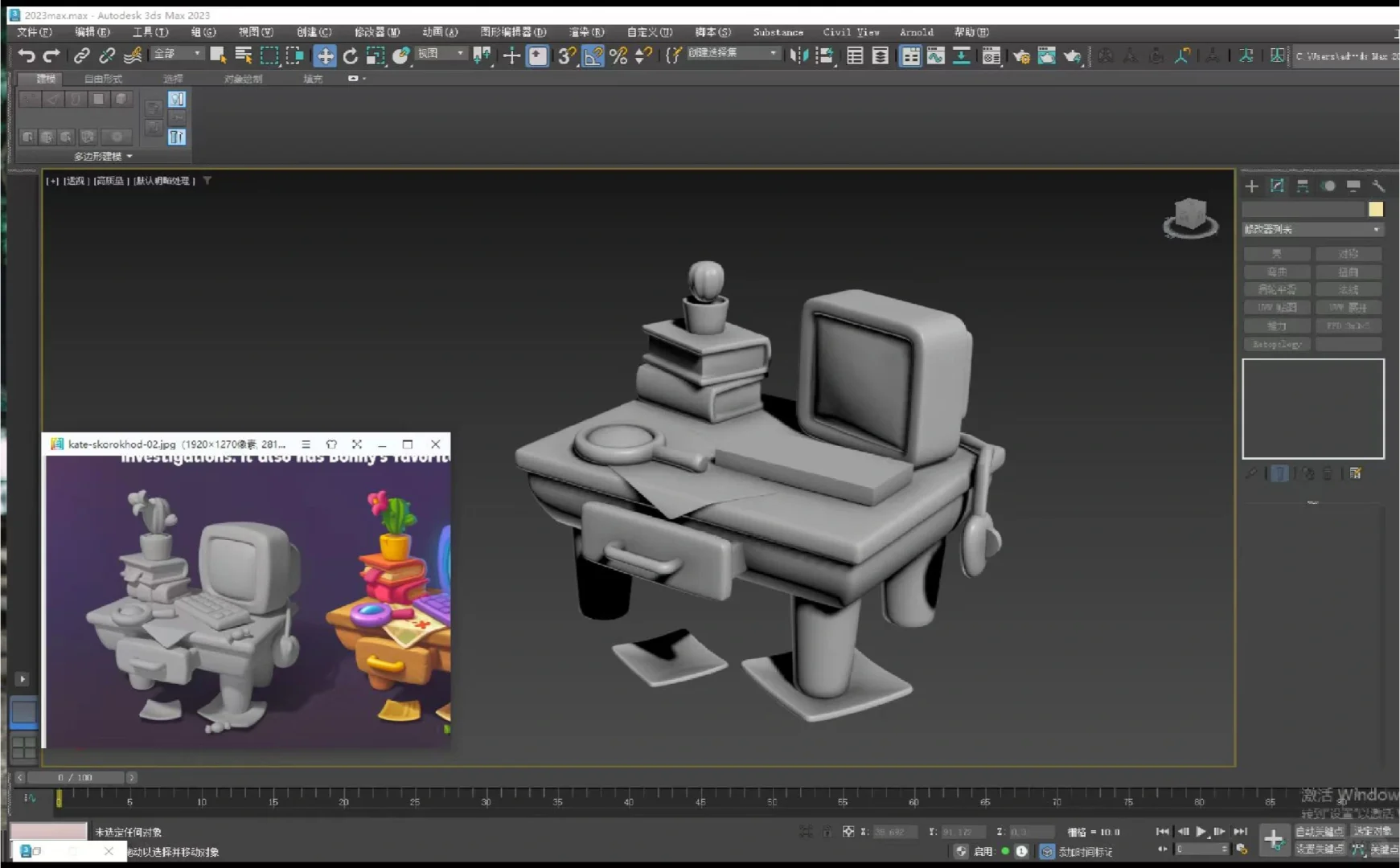This screenshot has width=1400, height=868.
Task: Open the Curve Editor icon
Action: click(935, 56)
